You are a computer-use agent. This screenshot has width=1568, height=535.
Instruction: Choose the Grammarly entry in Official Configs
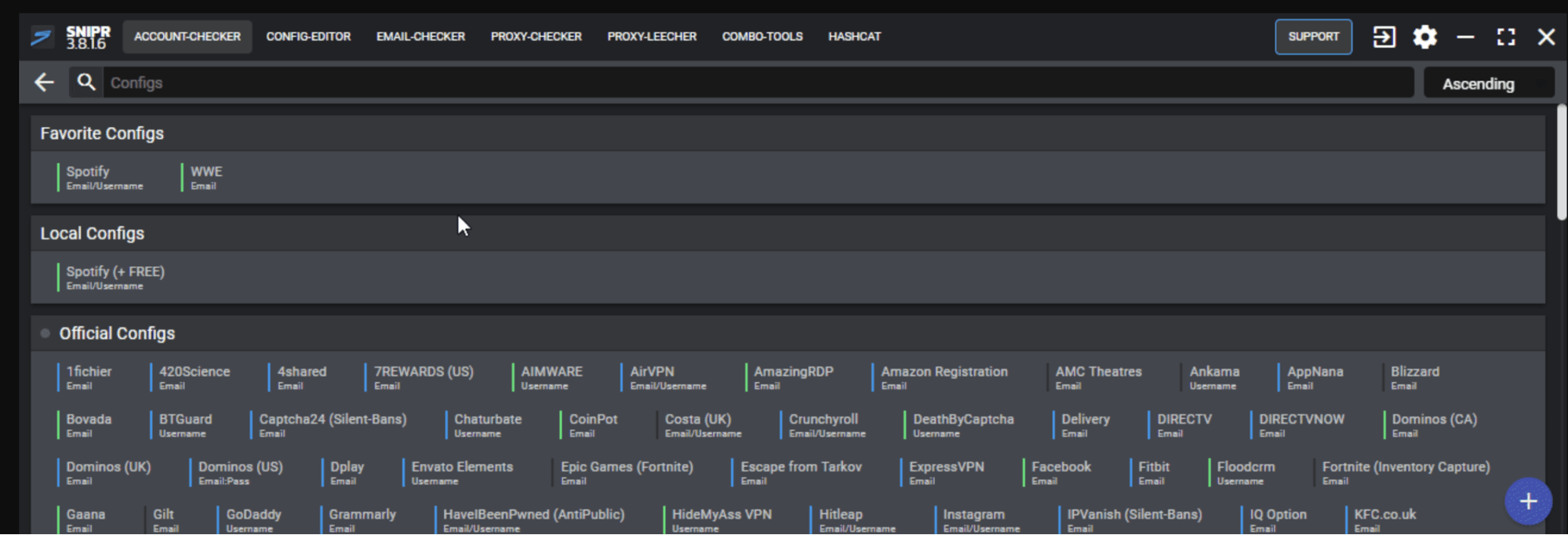[362, 519]
